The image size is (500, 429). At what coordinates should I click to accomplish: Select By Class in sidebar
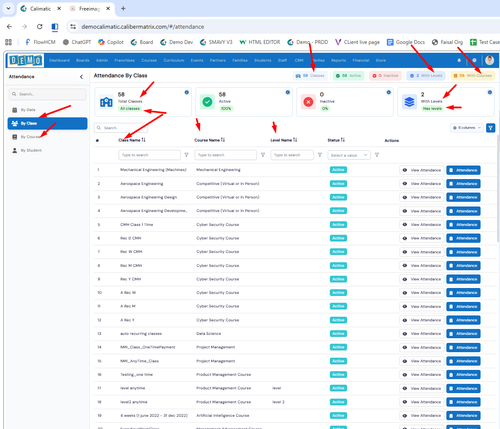(47, 123)
